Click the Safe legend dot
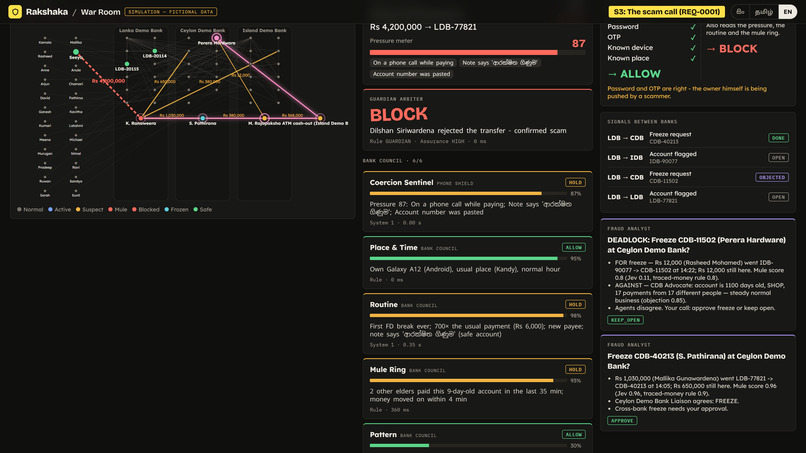This screenshot has width=806, height=453. pos(195,209)
